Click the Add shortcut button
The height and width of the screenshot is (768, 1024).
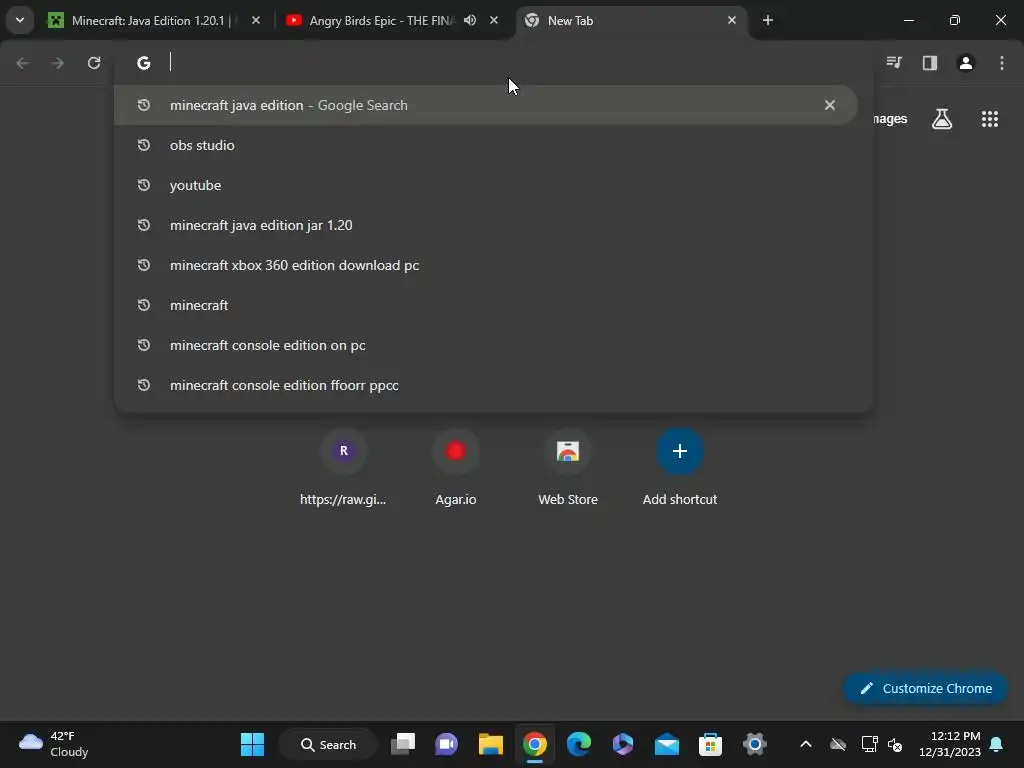(680, 468)
